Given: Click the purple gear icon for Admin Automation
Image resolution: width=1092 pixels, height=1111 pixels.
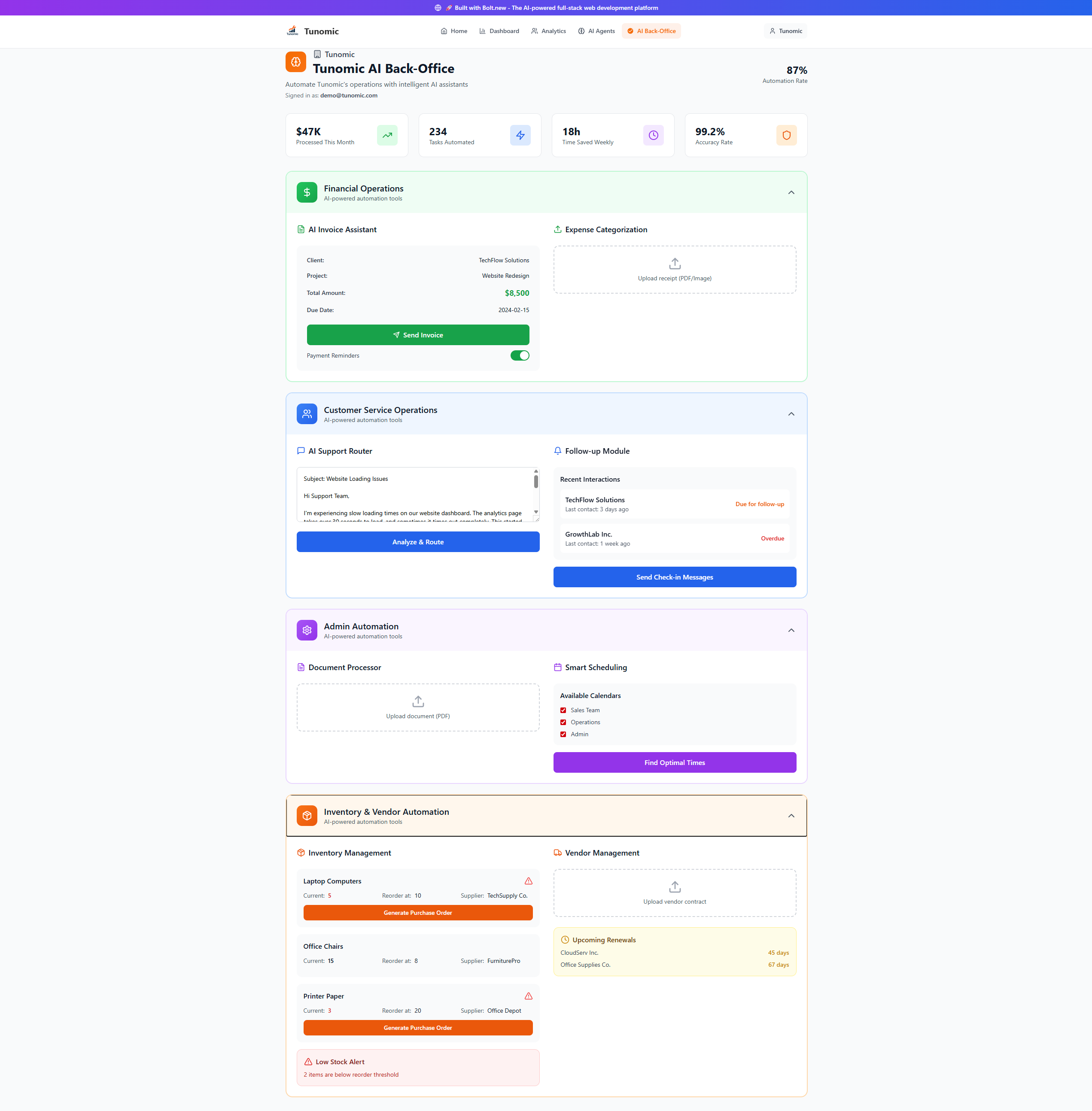Looking at the screenshot, I should pyautogui.click(x=307, y=630).
